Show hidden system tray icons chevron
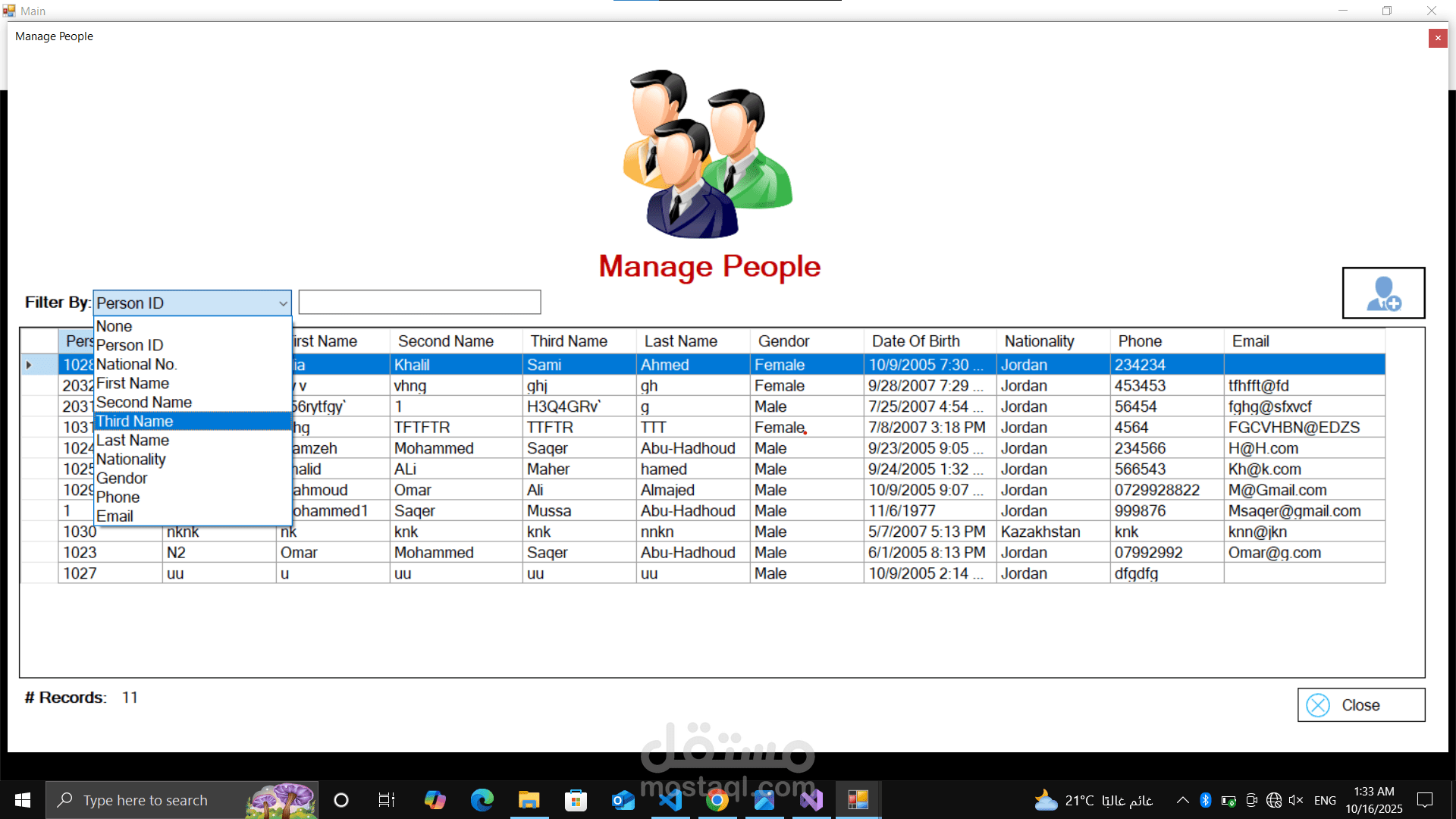 click(1182, 800)
